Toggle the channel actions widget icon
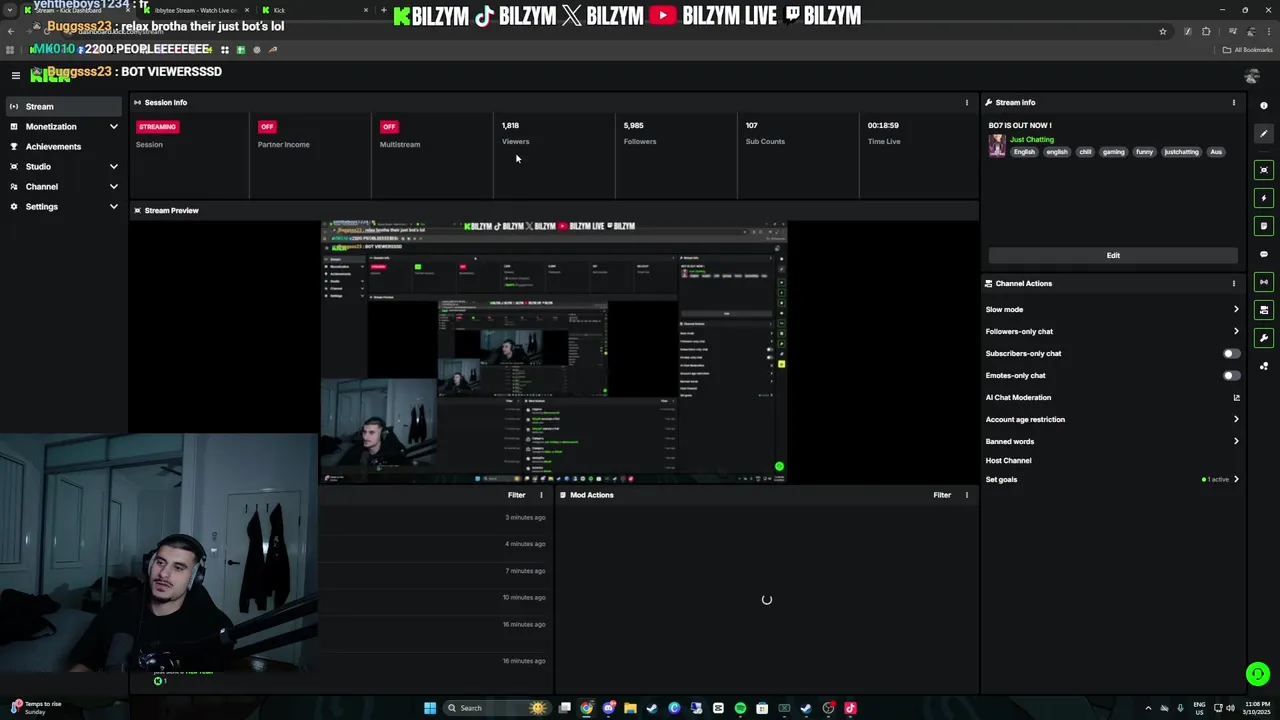1280x720 pixels. coord(1264,310)
